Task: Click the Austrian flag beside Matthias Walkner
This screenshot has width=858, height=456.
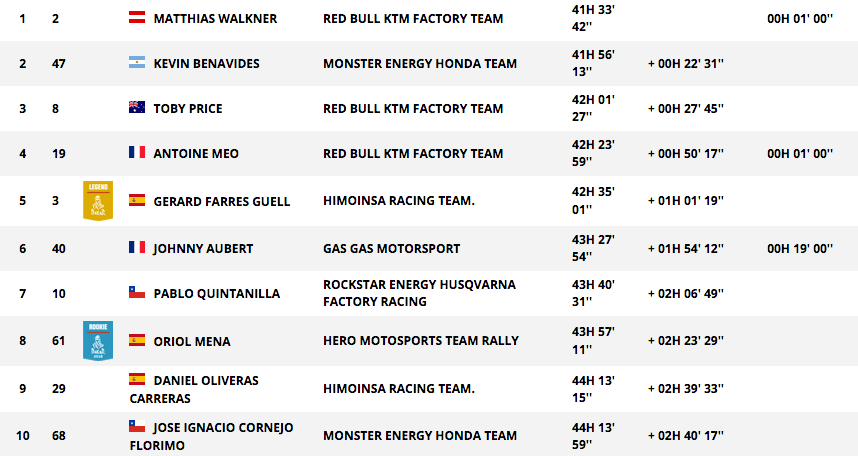Action: pyautogui.click(x=137, y=18)
